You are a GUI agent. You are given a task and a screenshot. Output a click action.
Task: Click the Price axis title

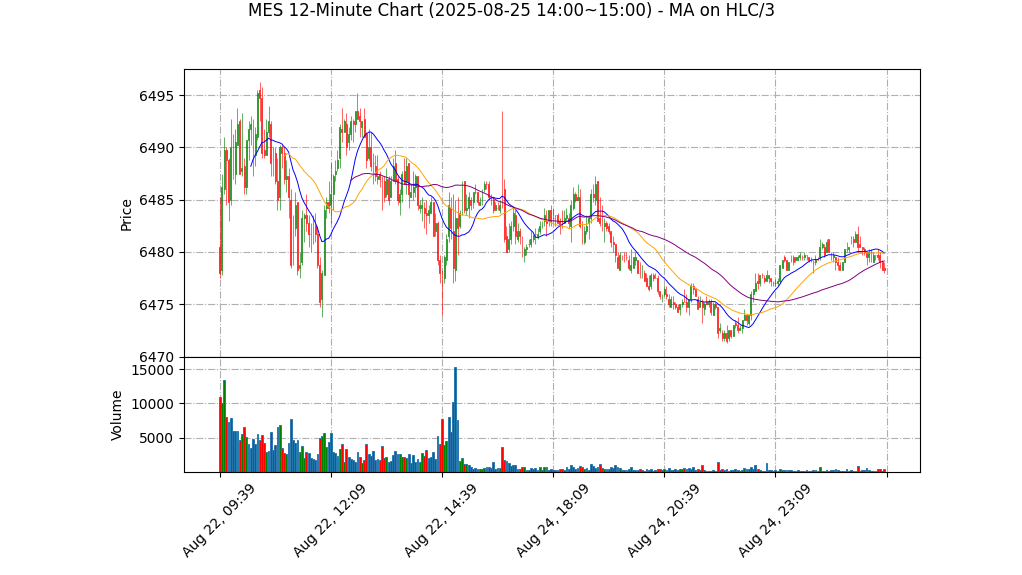click(x=126, y=215)
